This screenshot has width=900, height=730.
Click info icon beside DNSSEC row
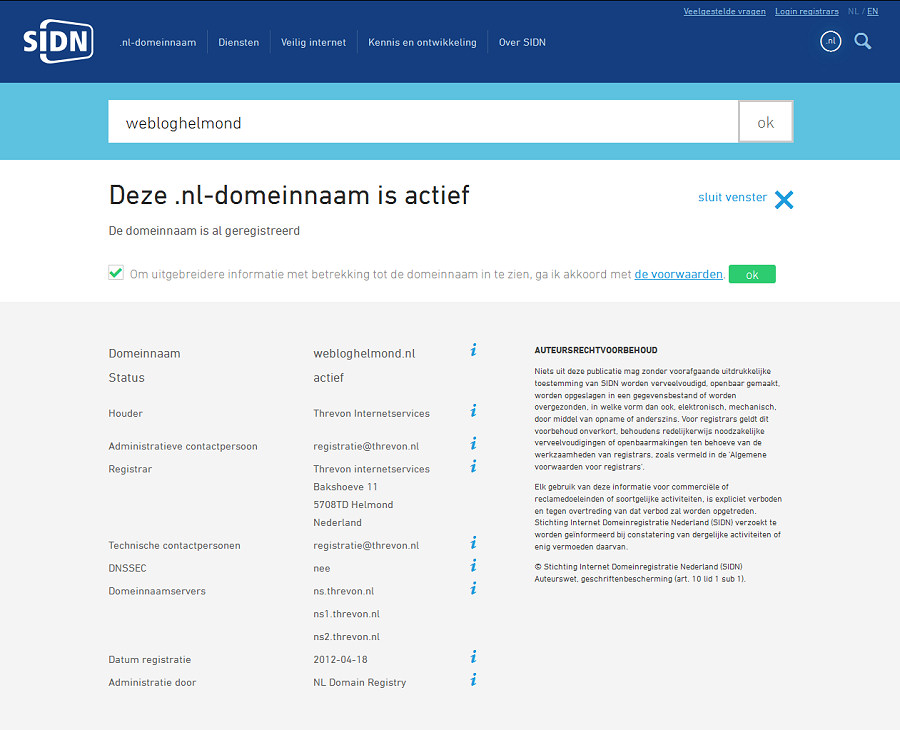[x=473, y=566]
